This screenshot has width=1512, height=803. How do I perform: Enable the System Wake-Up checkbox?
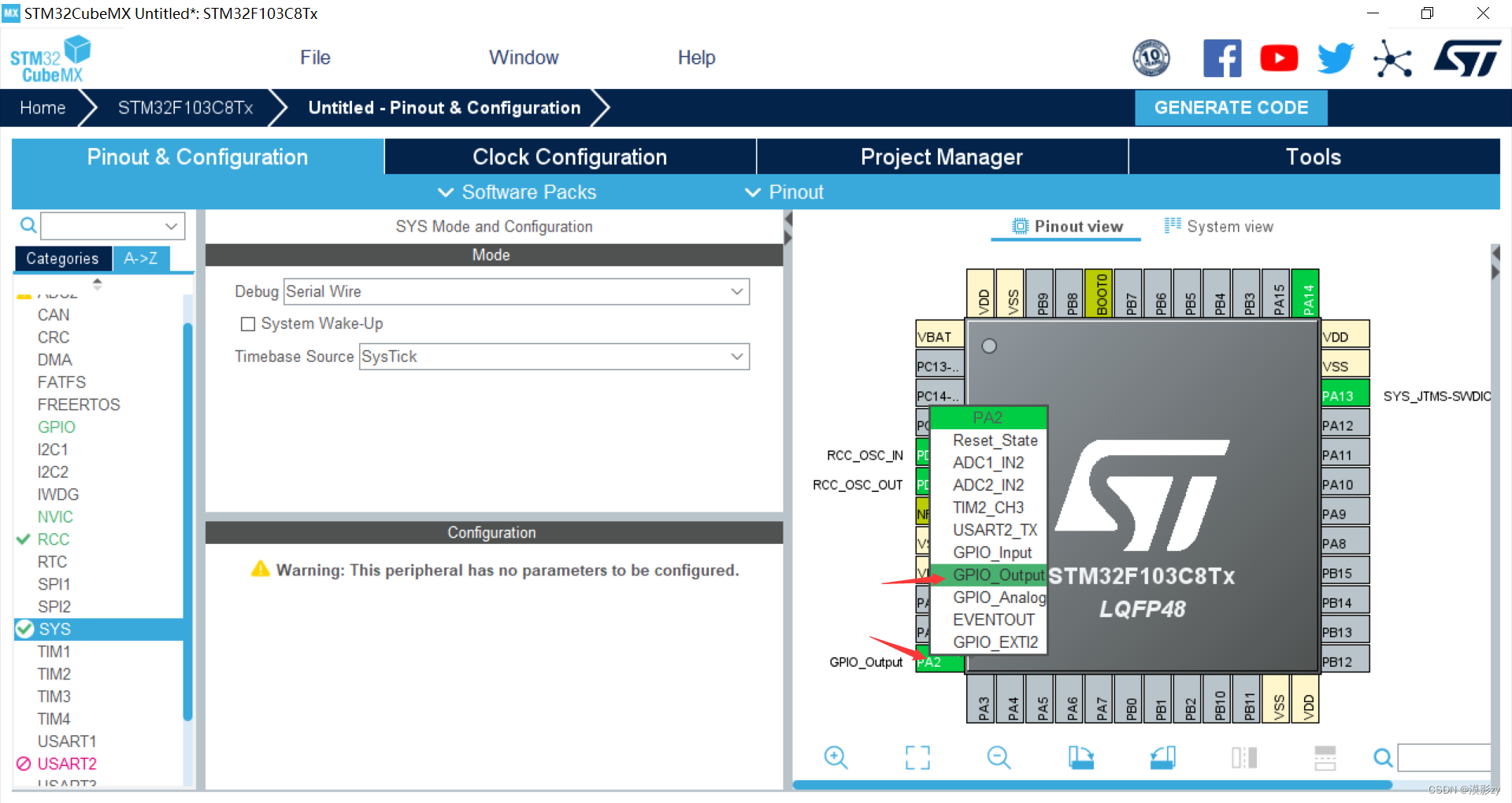pos(248,324)
